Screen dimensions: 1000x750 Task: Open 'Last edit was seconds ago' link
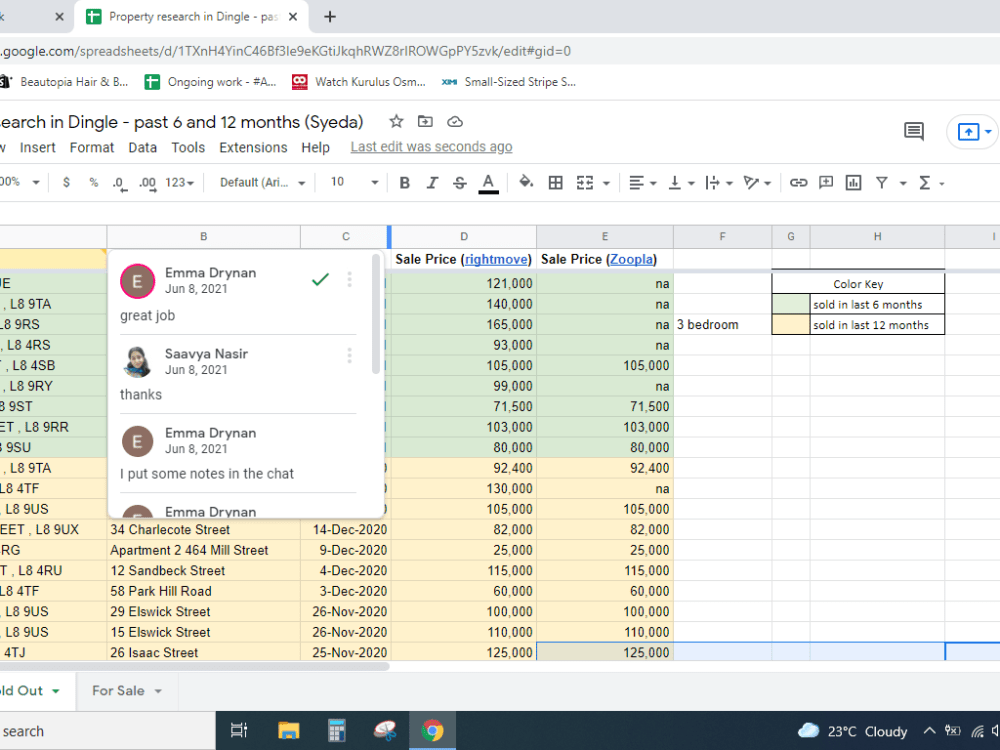click(431, 147)
